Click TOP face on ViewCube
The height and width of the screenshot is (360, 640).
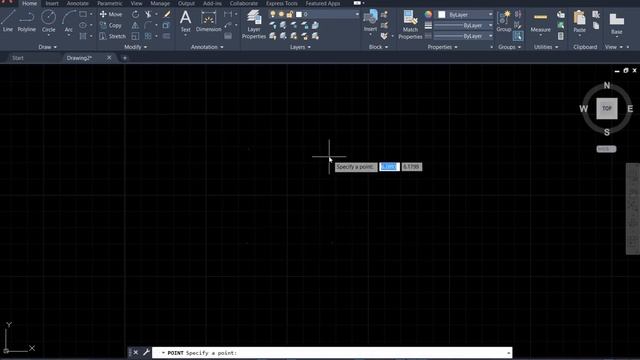(x=607, y=109)
